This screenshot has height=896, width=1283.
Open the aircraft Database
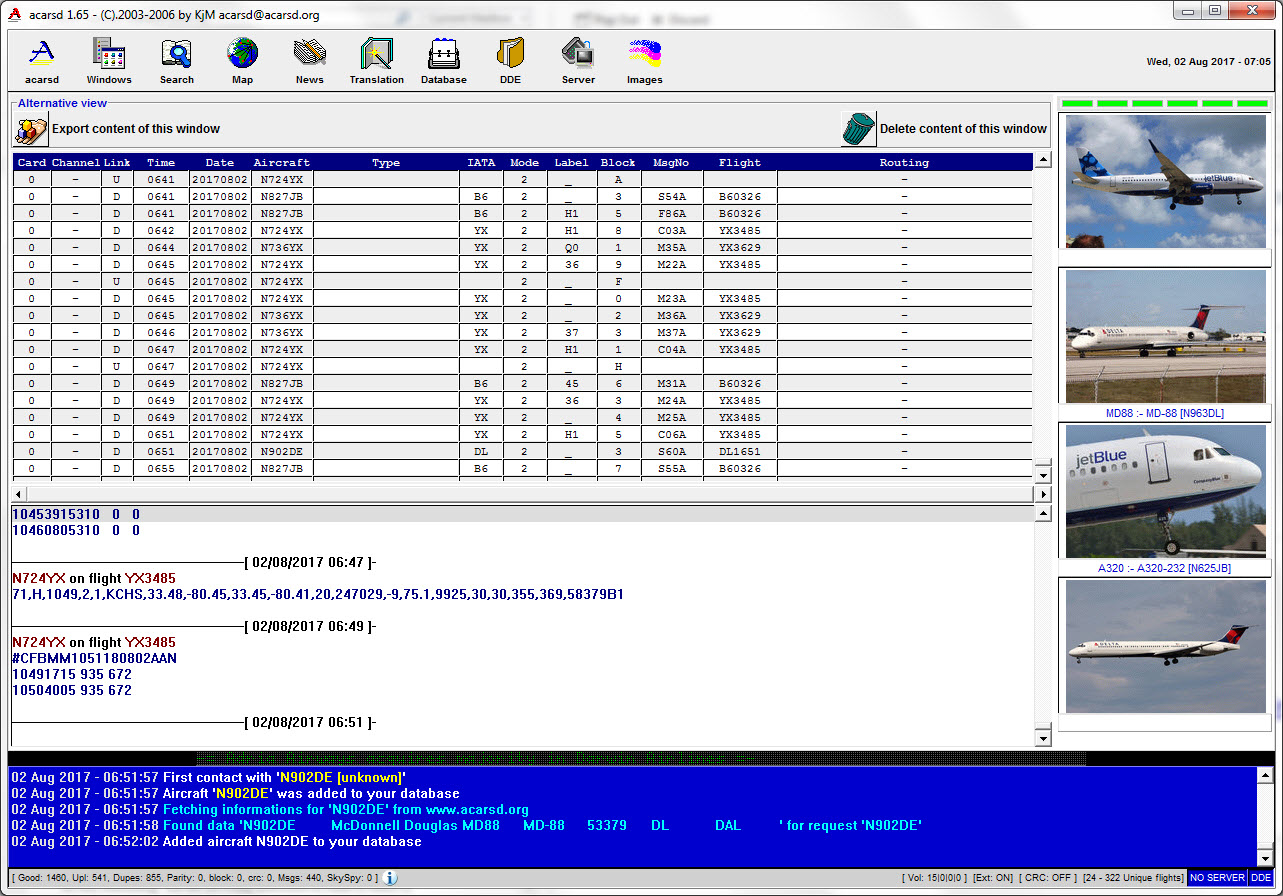(443, 60)
